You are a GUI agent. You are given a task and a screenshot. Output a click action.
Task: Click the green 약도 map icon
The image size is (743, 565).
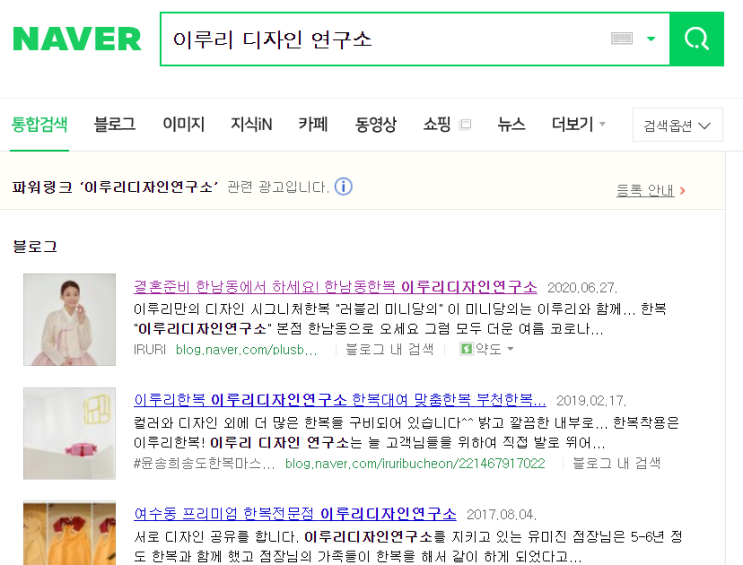[466, 349]
